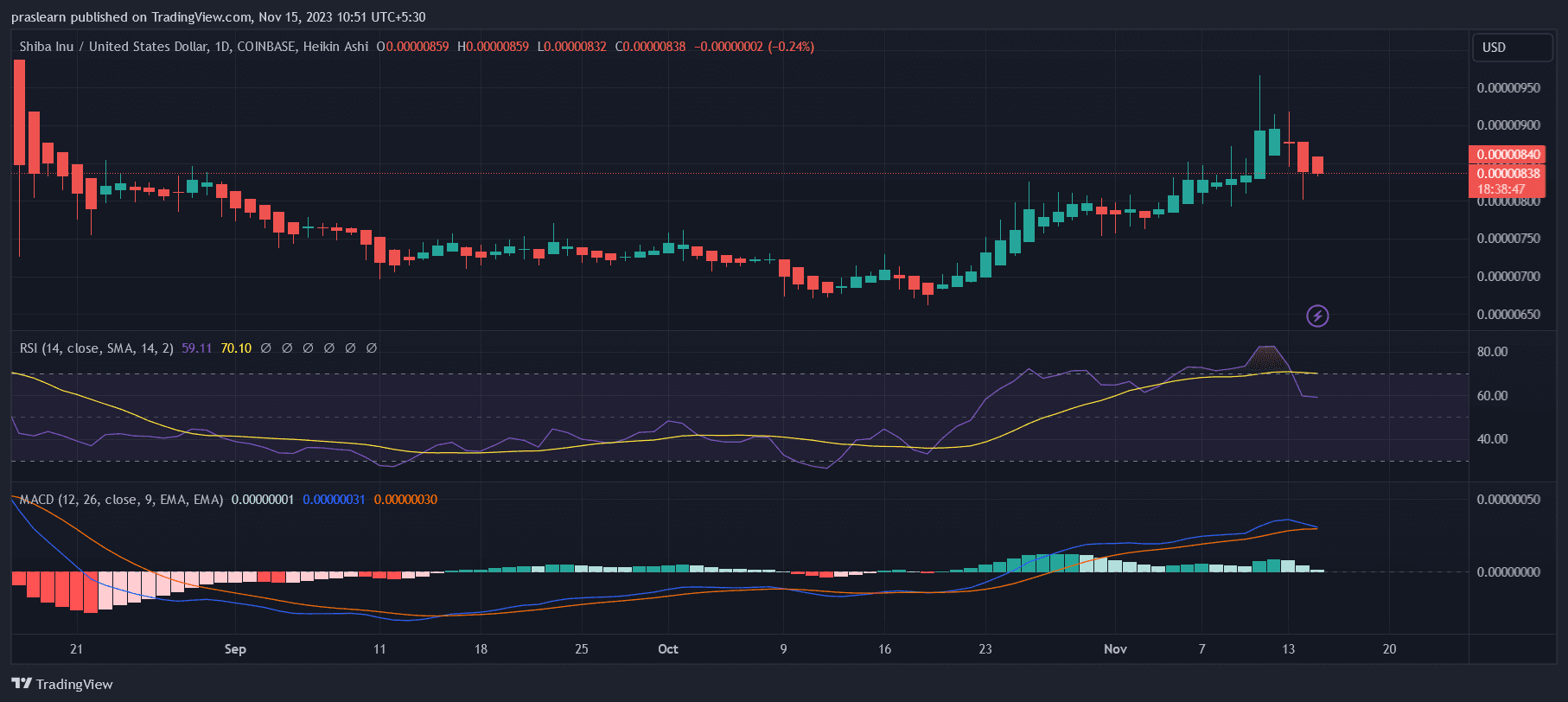Click the orange MACD signal value 0.00000030
This screenshot has height=702, width=1568.
tap(405, 500)
